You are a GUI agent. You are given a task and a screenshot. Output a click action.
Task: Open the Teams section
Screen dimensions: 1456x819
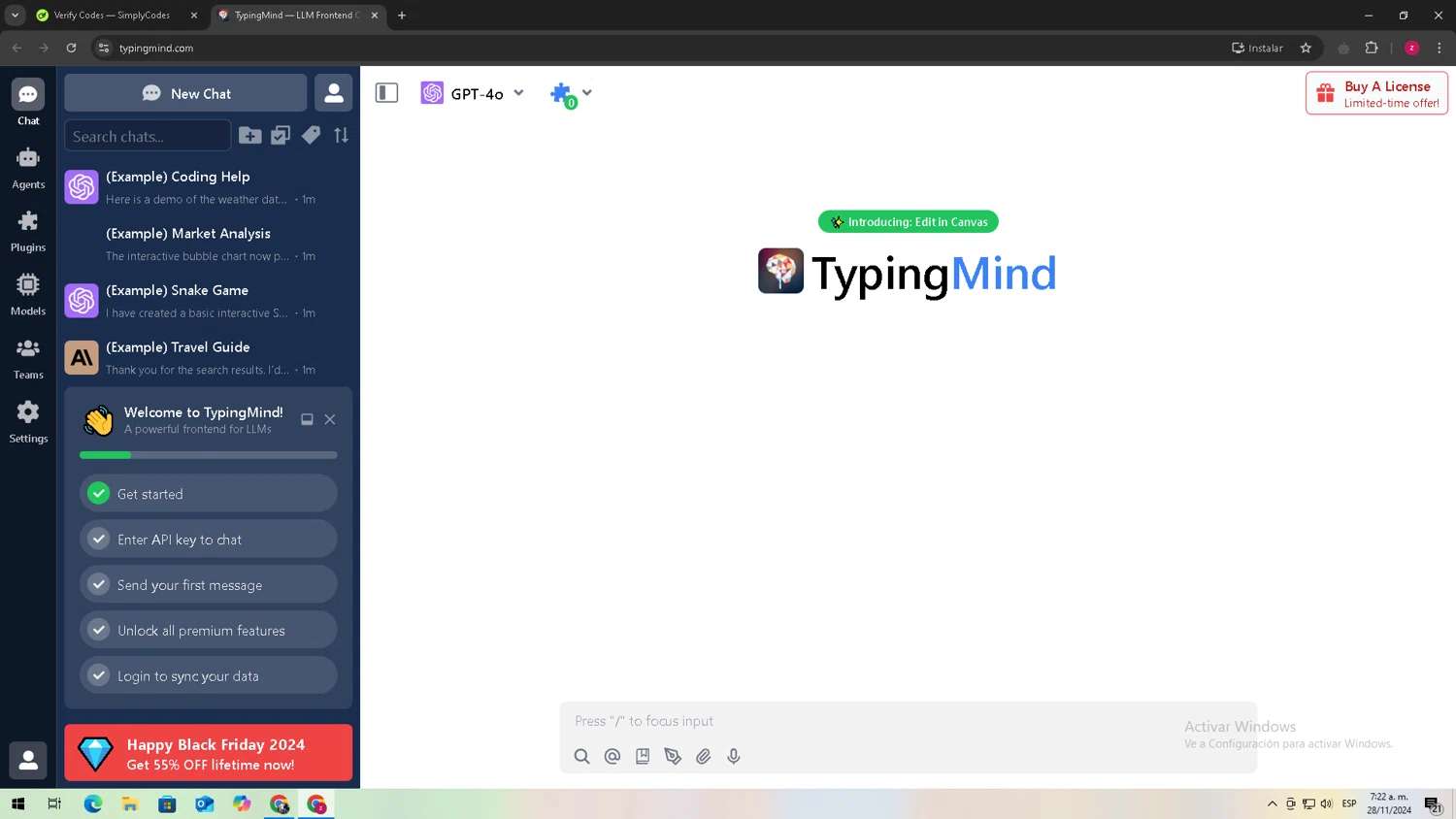28,358
